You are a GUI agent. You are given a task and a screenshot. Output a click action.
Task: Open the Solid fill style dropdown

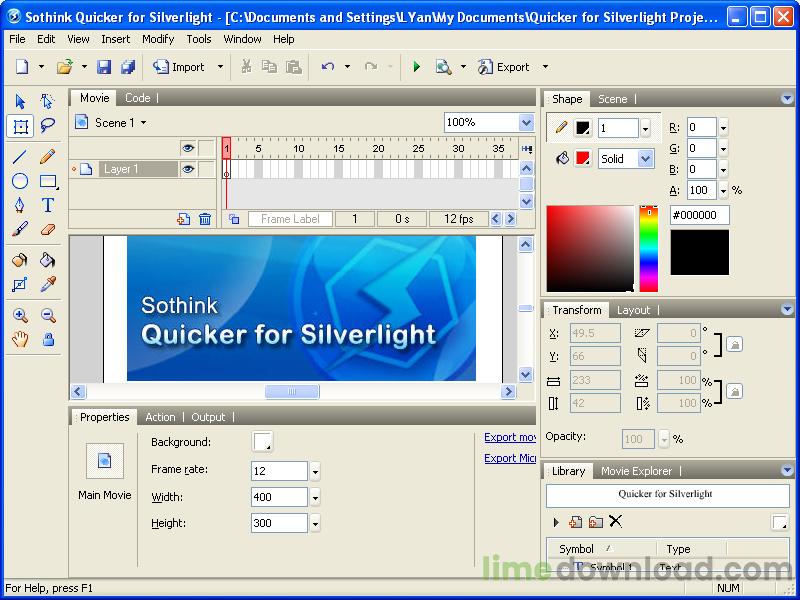[645, 159]
